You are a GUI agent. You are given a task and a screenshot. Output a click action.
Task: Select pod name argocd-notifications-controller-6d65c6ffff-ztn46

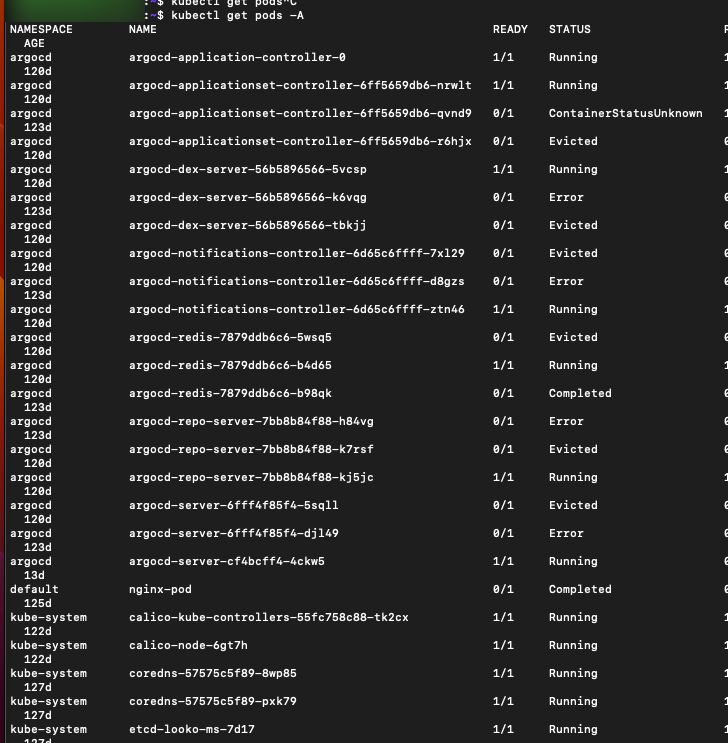(297, 309)
